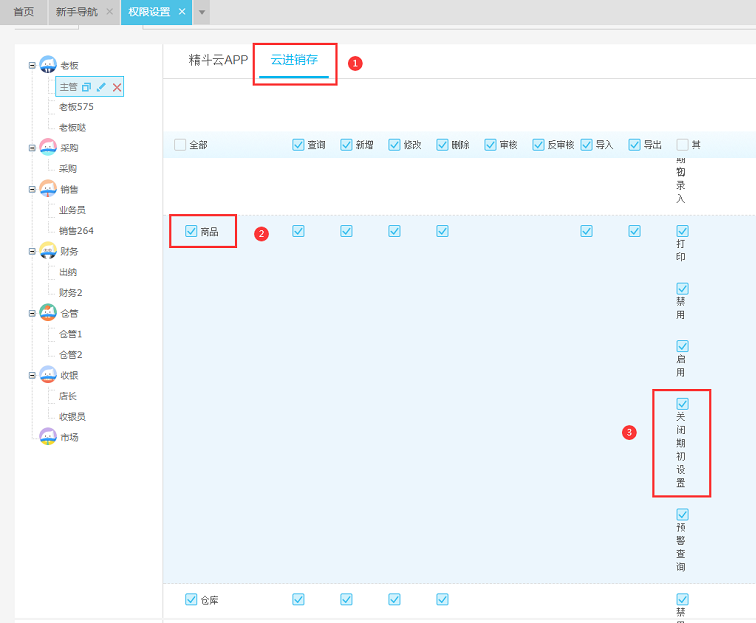This screenshot has height=623, width=756.
Task: Toggle the 其 header checkbox
Action: (x=682, y=145)
